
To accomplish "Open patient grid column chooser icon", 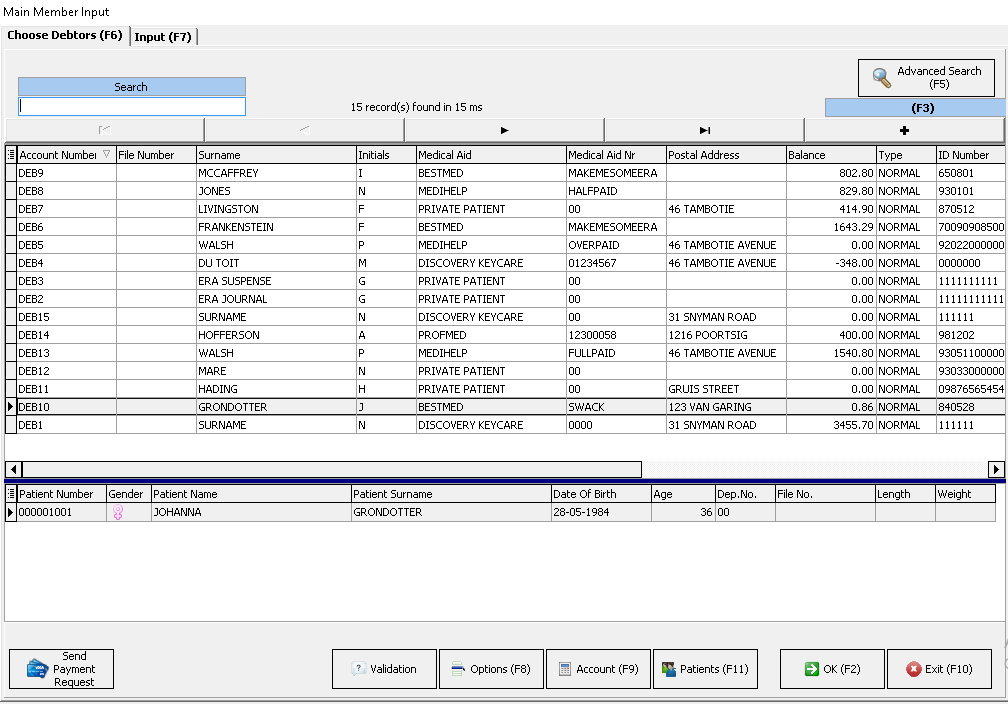I will tap(11, 494).
